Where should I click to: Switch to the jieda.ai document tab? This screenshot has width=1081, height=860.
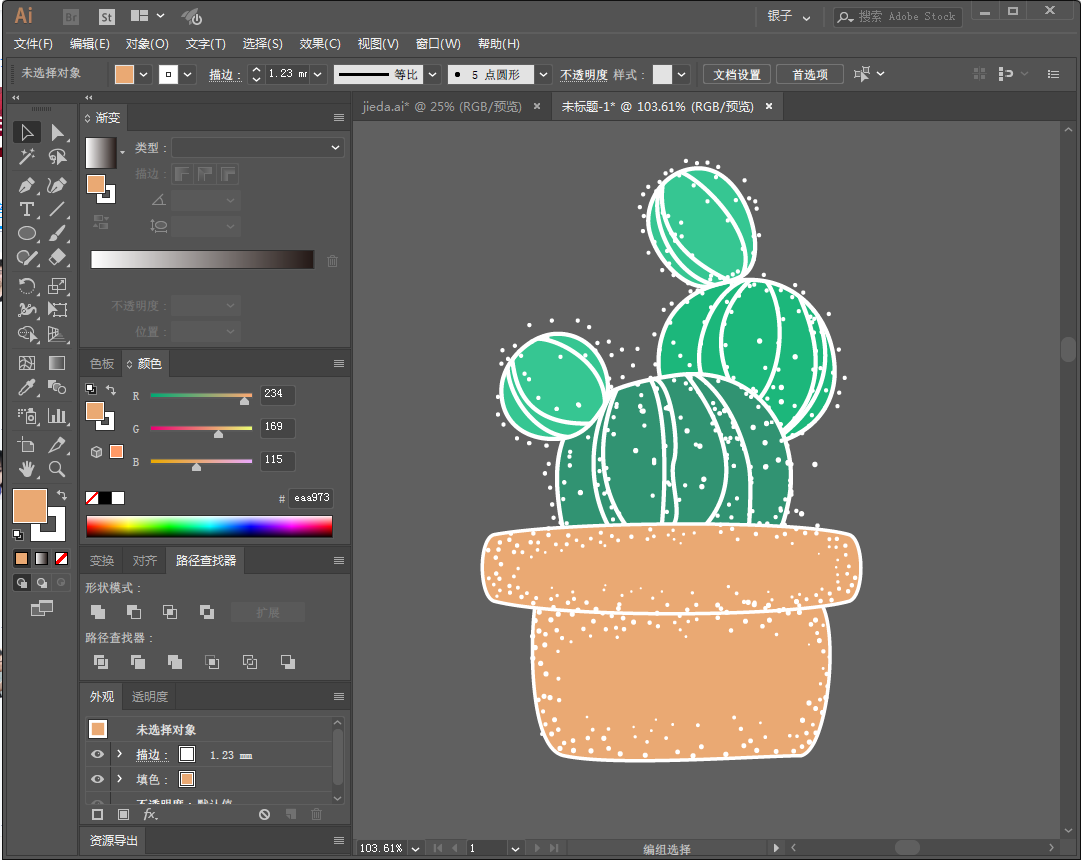point(441,107)
